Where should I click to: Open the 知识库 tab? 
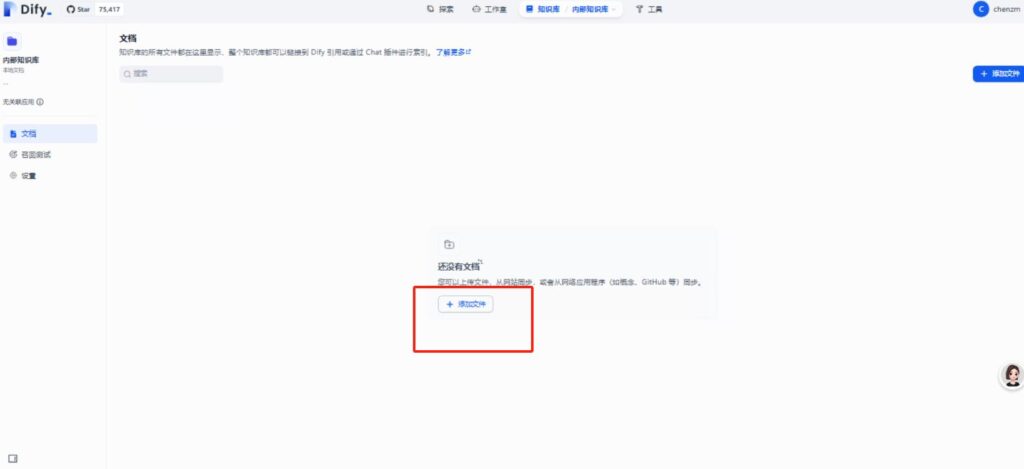(542, 9)
